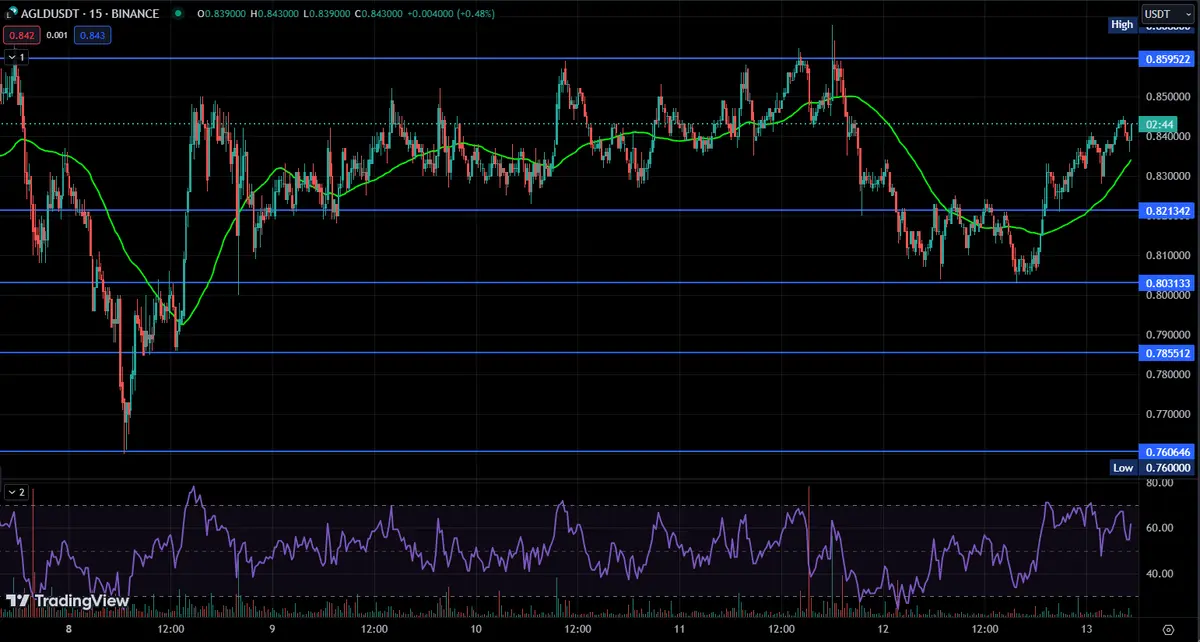Click the TradingView logo

coord(67,601)
